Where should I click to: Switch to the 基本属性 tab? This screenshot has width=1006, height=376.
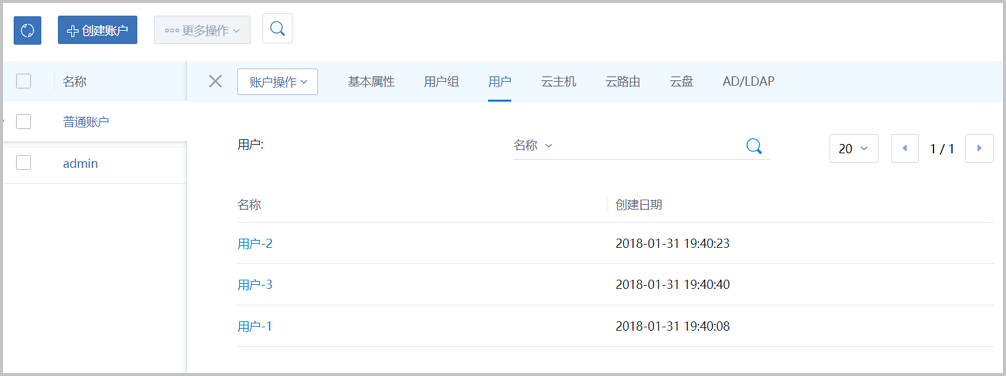point(371,81)
